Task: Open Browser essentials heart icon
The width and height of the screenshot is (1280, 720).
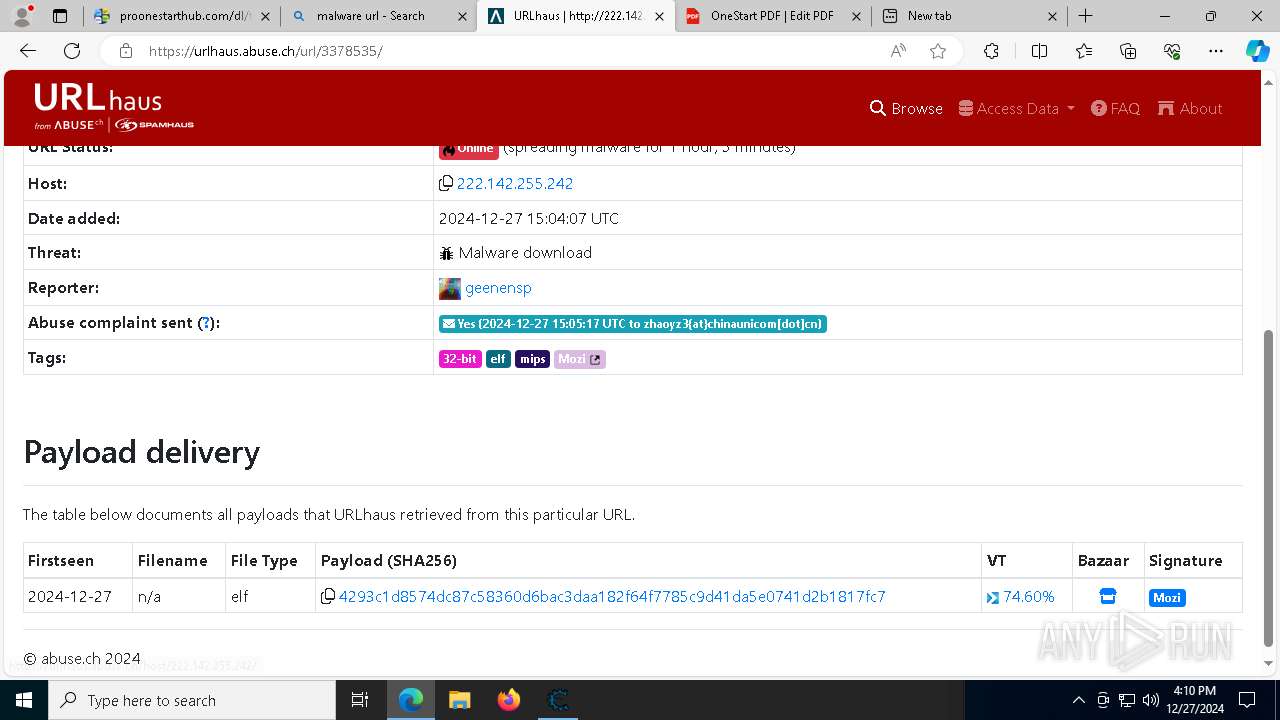Action: [x=1173, y=51]
